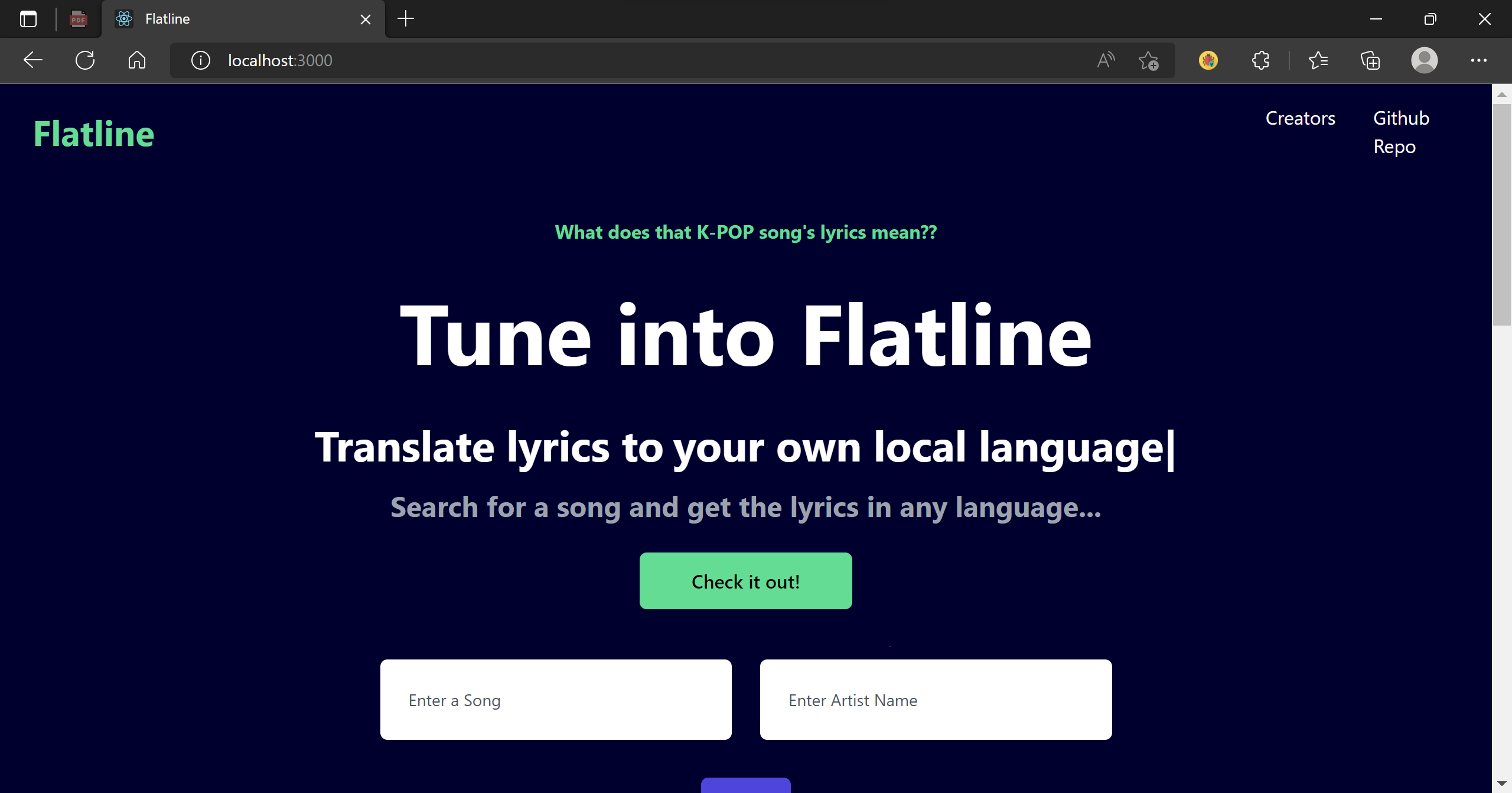
Task: Open a new browser tab
Action: pyautogui.click(x=406, y=19)
